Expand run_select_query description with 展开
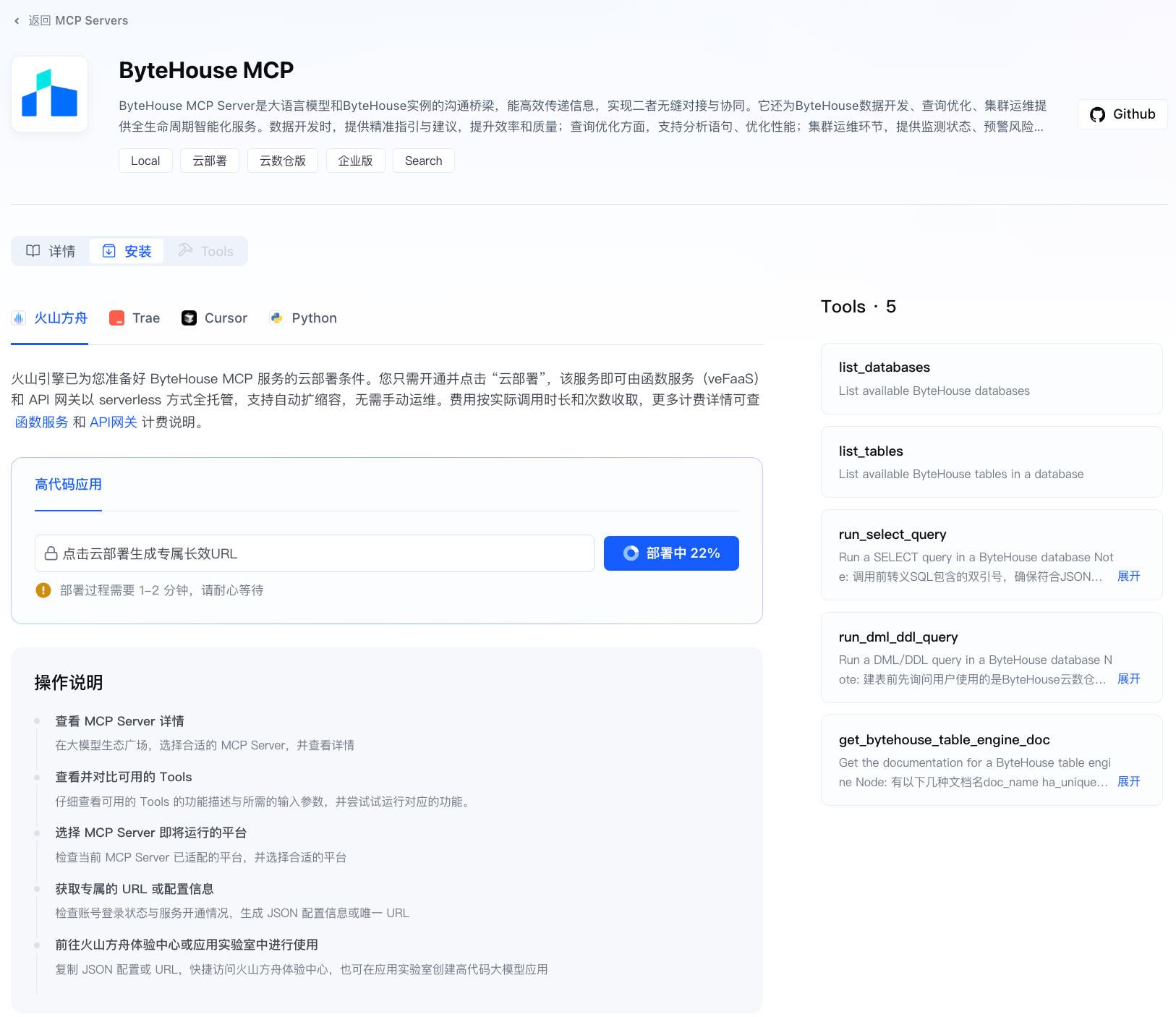This screenshot has width=1176, height=1017. point(1128,576)
